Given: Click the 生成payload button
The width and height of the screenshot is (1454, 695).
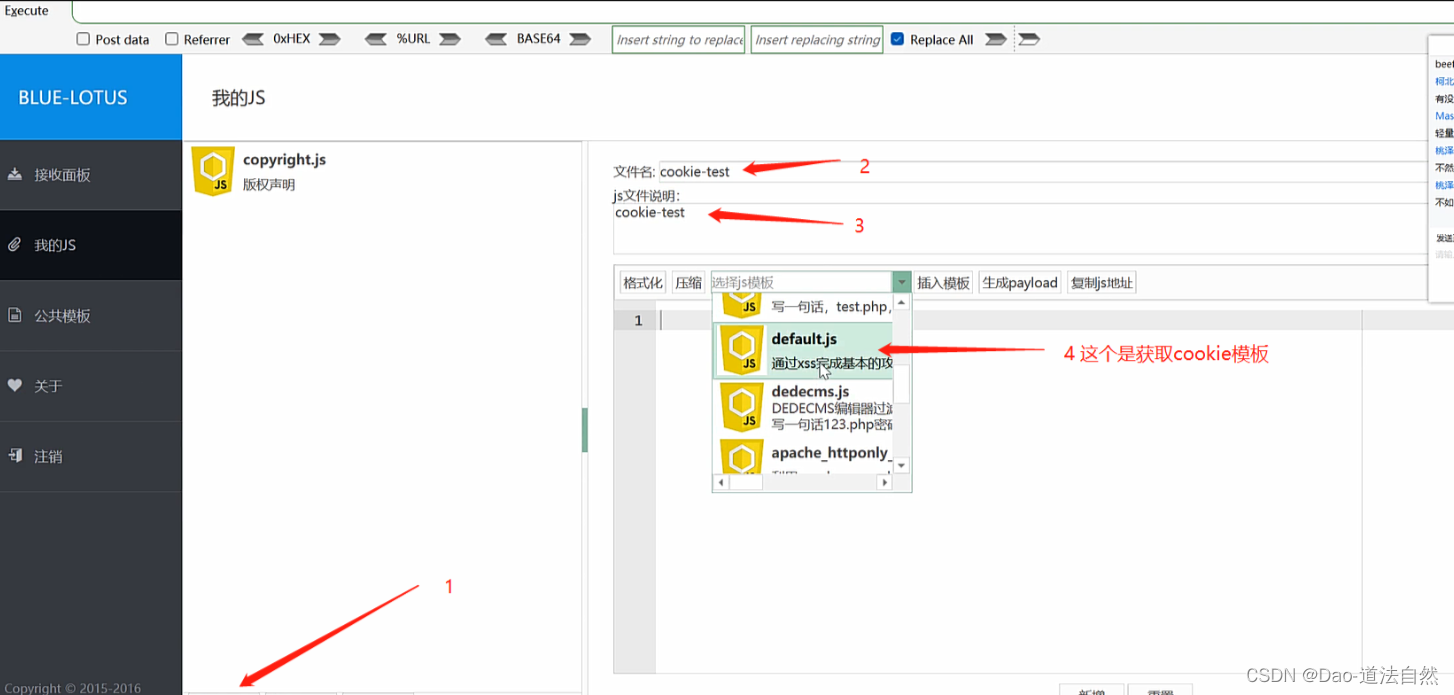Looking at the screenshot, I should pos(1020,283).
